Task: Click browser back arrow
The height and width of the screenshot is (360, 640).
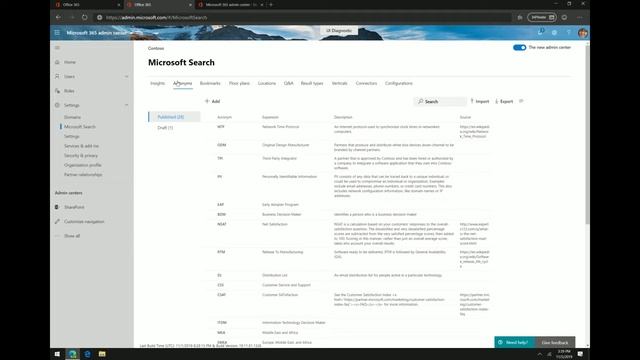Action: coord(58,18)
